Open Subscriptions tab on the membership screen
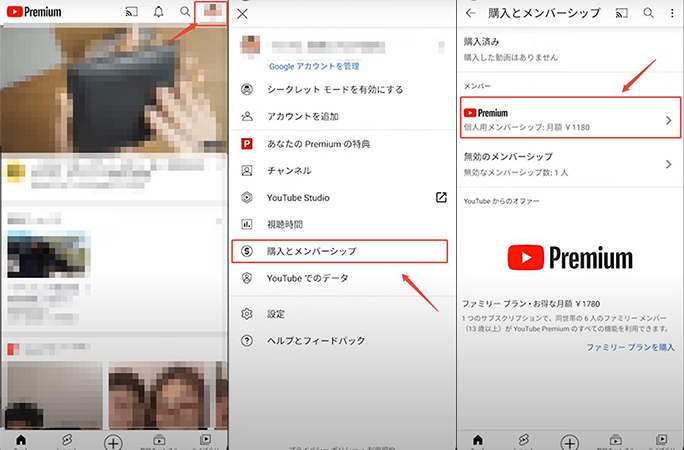The image size is (684, 450). pyautogui.click(x=616, y=441)
